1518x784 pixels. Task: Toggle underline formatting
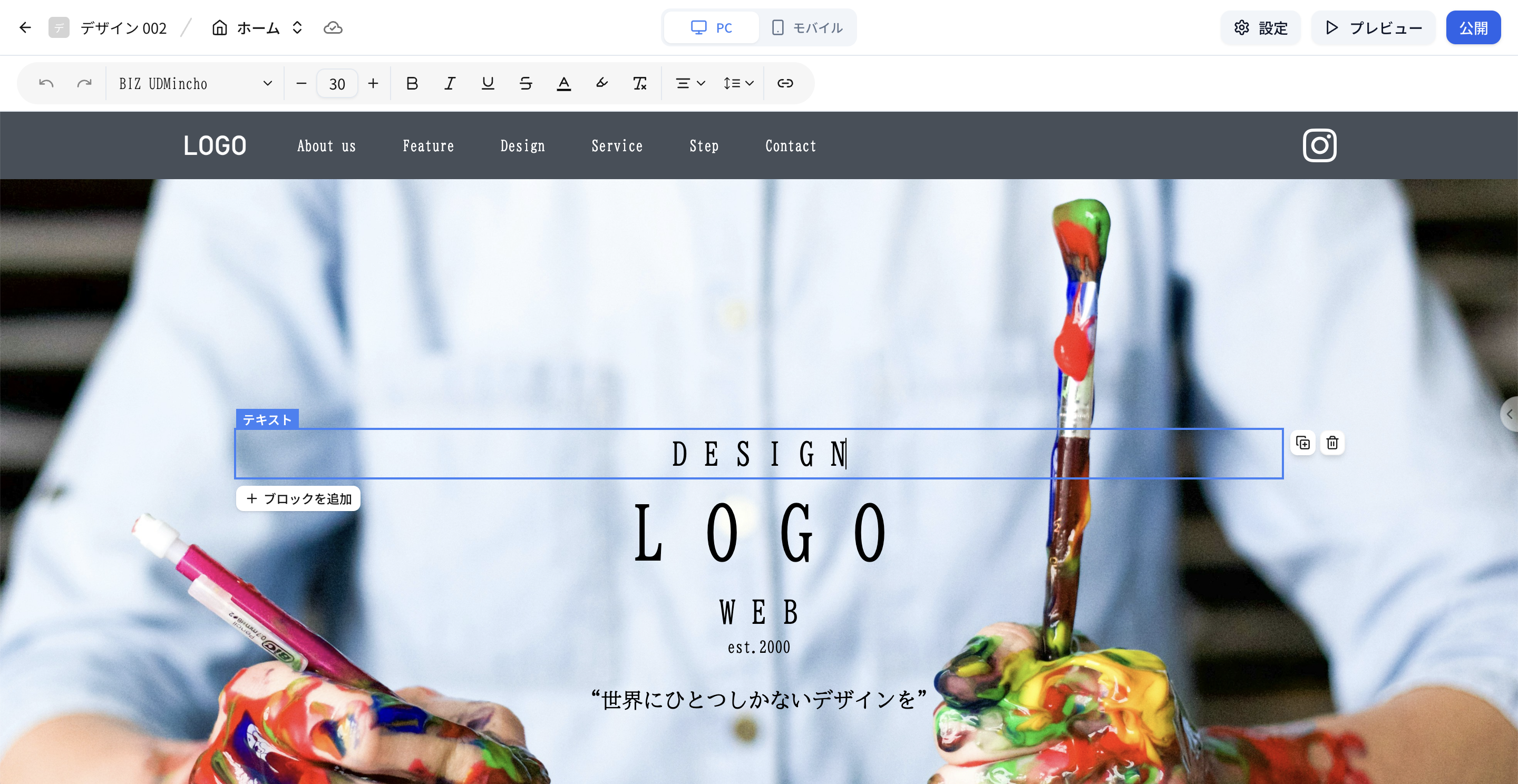[x=488, y=83]
